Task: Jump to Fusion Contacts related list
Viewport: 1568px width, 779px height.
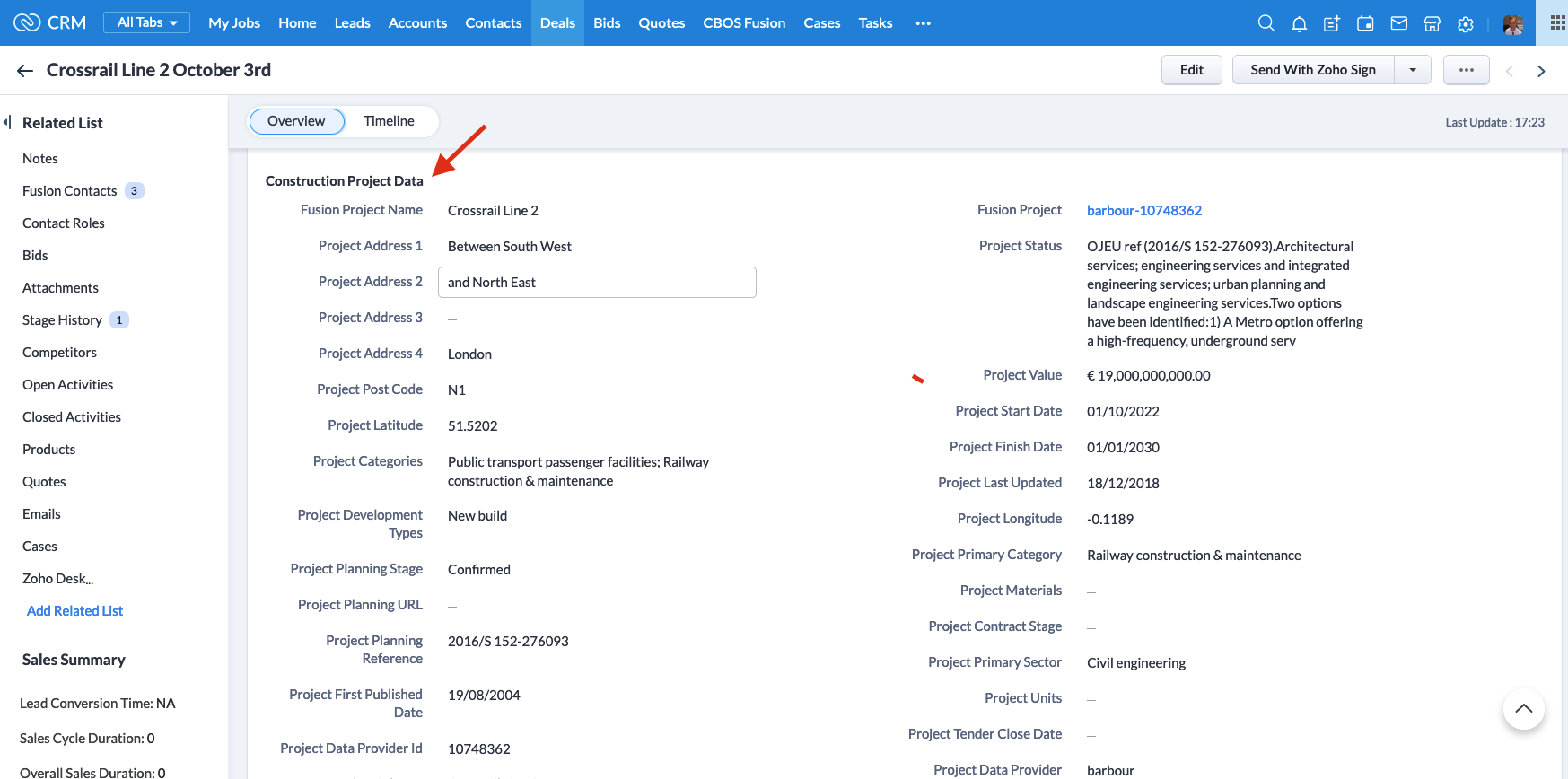Action: [70, 191]
